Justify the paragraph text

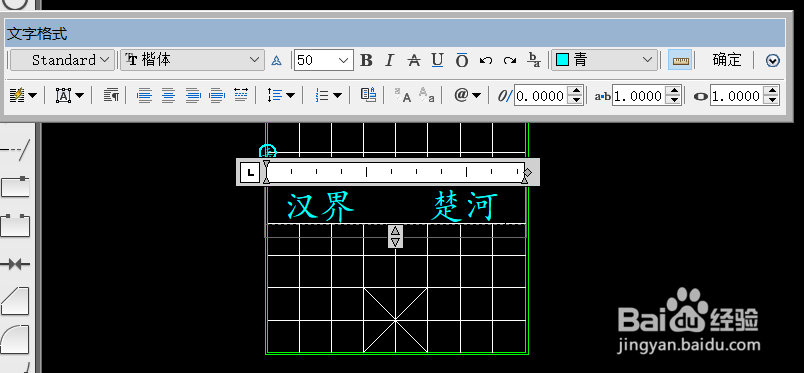click(217, 95)
